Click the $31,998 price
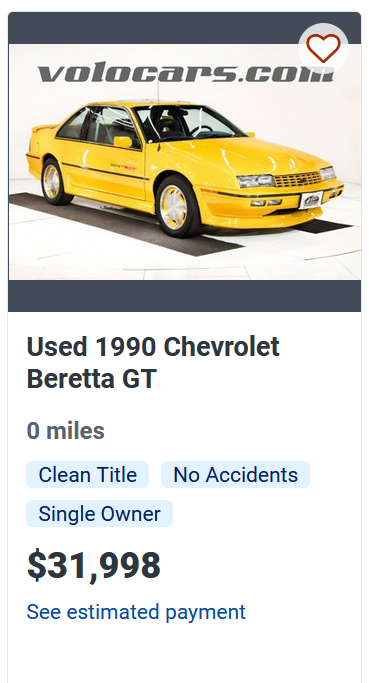The height and width of the screenshot is (683, 383). (94, 566)
